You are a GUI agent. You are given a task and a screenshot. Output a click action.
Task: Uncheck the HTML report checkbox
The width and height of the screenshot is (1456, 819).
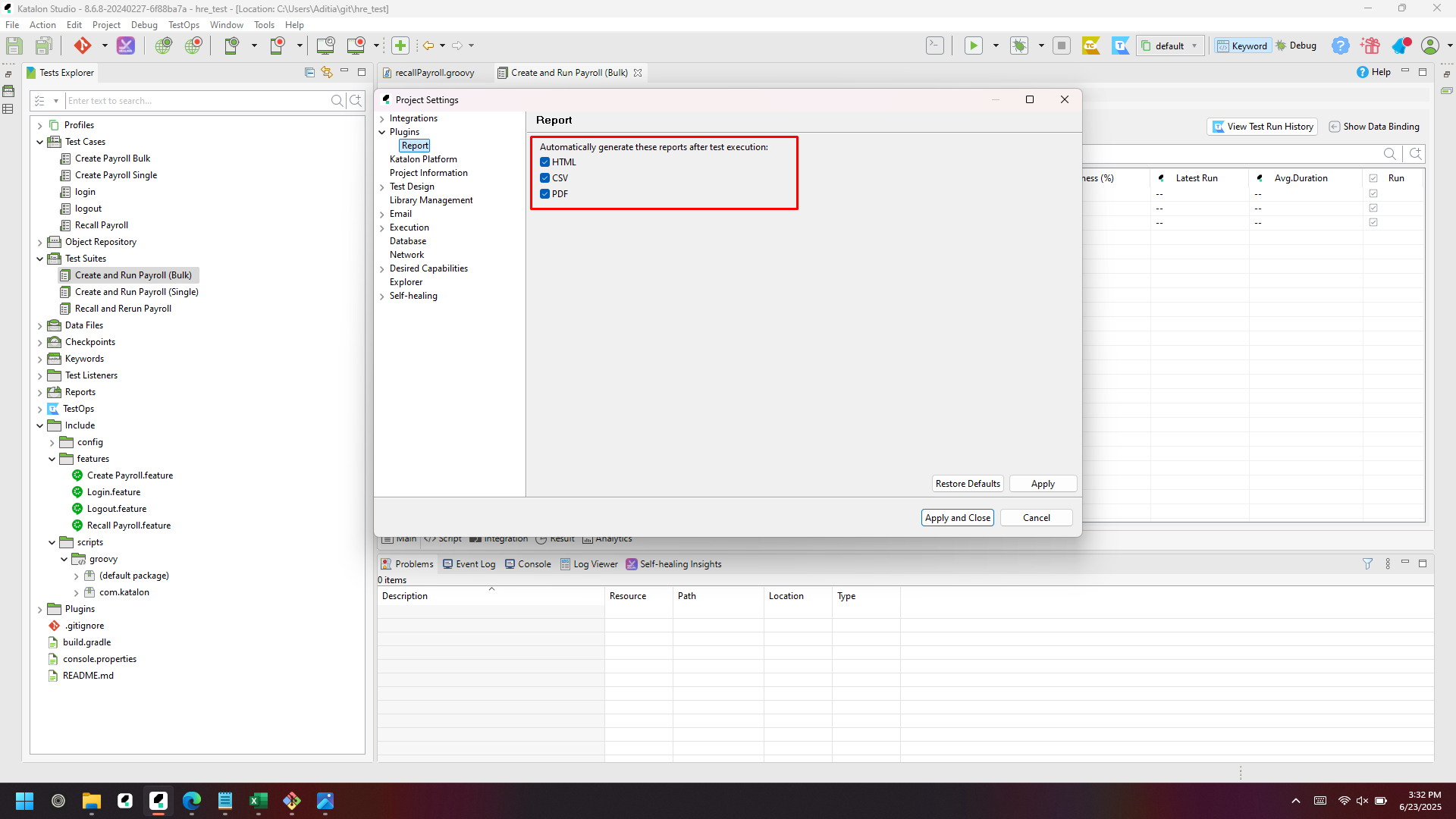(544, 162)
